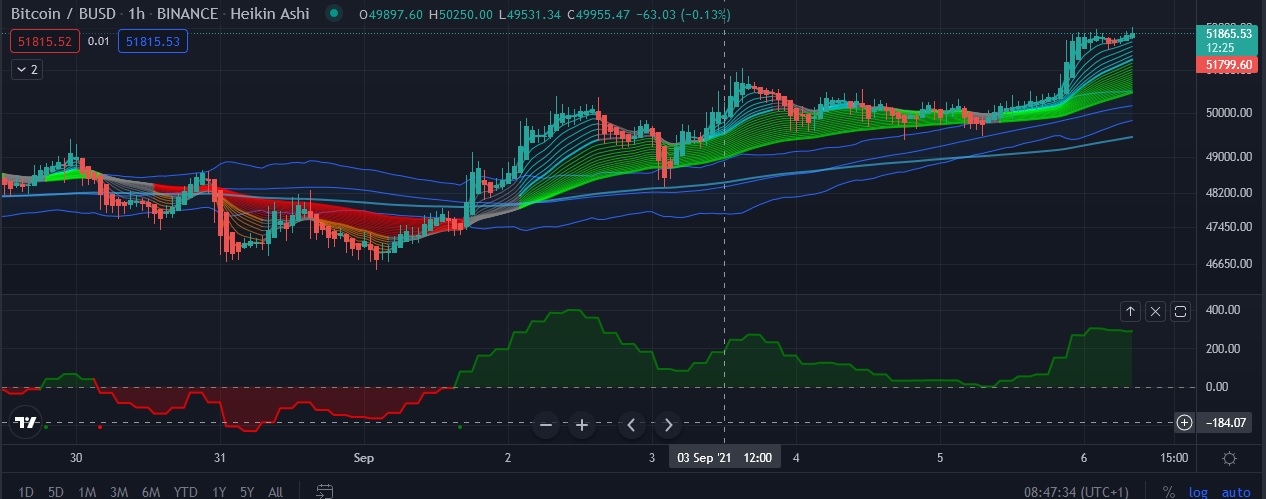The image size is (1266, 499).
Task: Maximize the indicator pane
Action: (1181, 311)
